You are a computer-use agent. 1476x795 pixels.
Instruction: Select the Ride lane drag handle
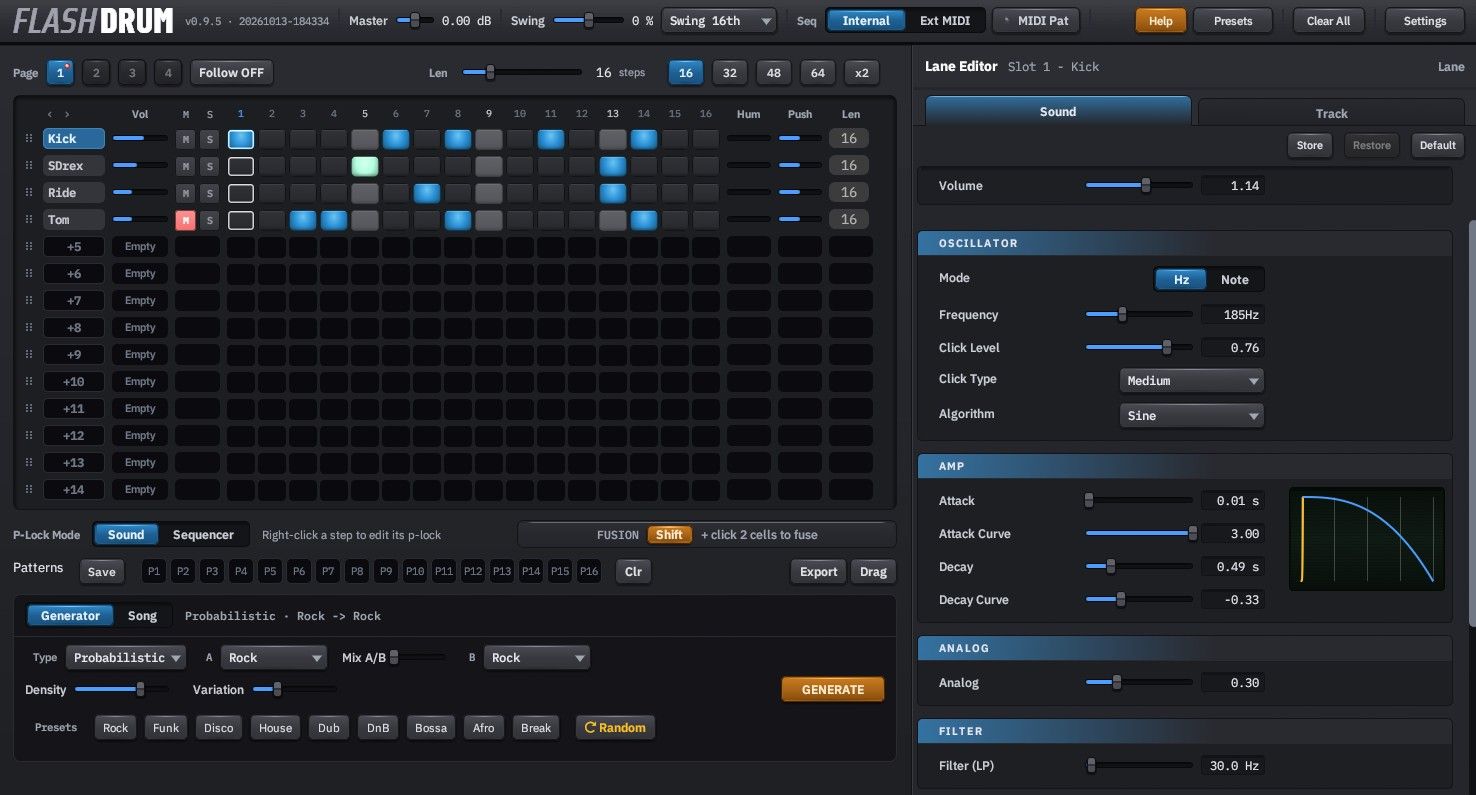[x=29, y=193]
